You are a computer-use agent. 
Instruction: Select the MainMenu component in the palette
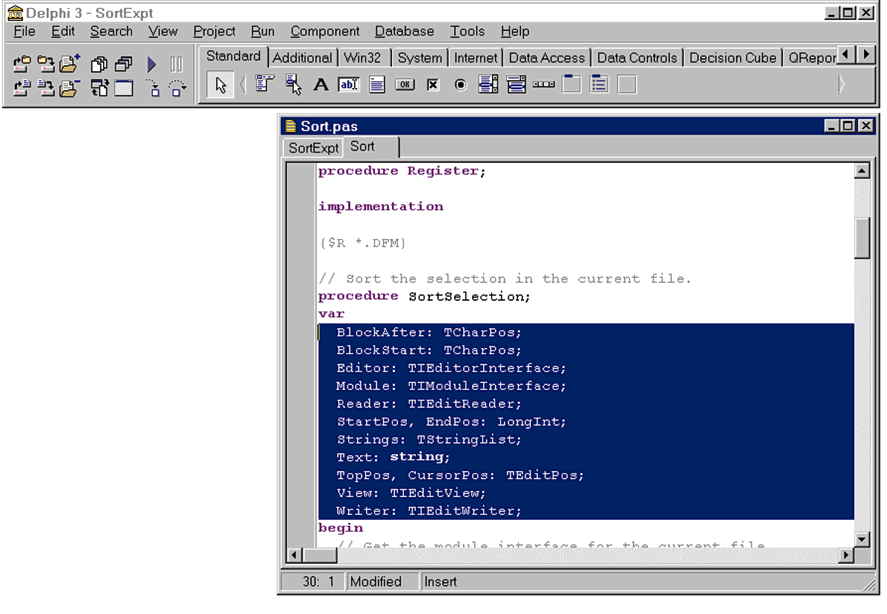(264, 85)
